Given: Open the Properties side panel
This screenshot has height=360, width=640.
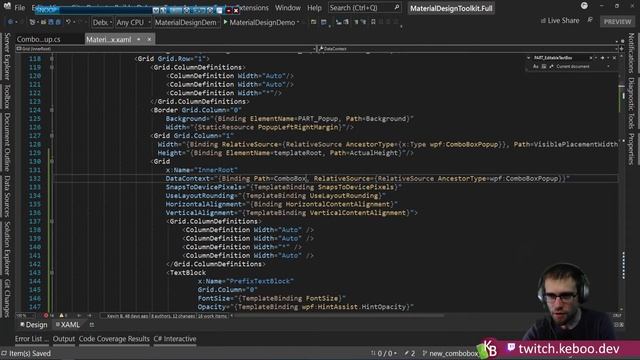Looking at the screenshot, I should [631, 149].
